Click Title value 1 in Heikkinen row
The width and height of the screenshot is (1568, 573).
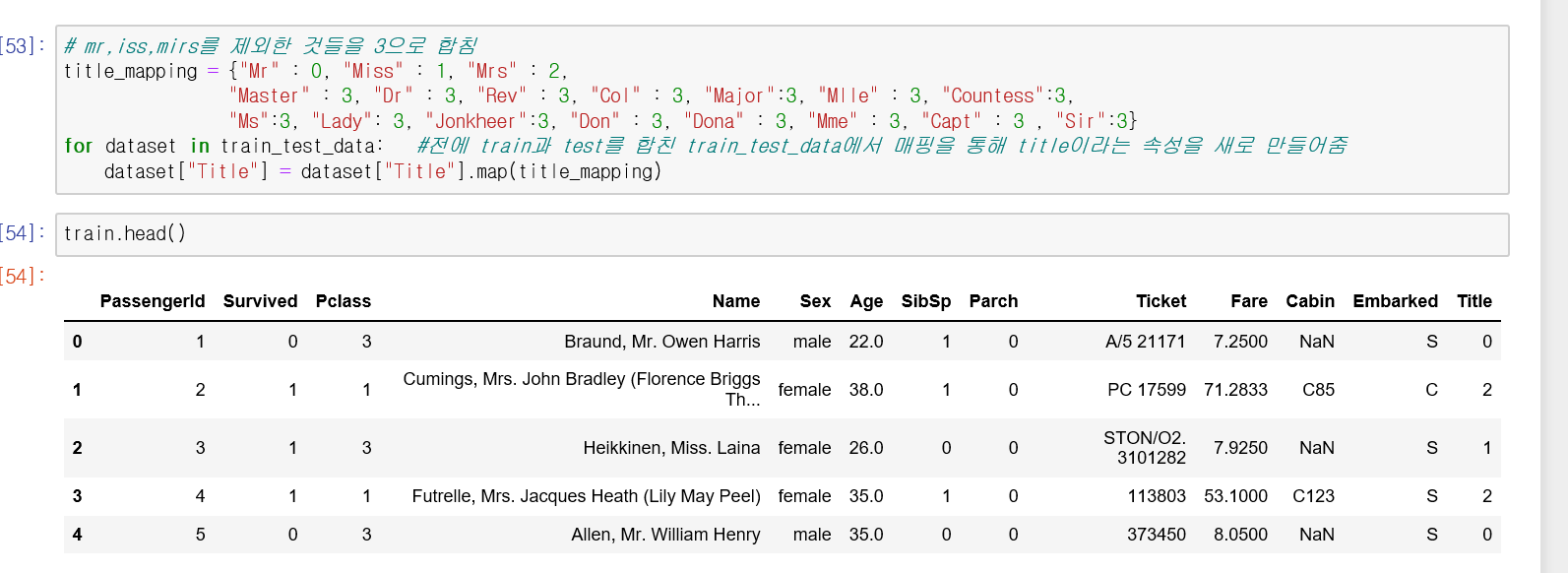(x=1486, y=448)
